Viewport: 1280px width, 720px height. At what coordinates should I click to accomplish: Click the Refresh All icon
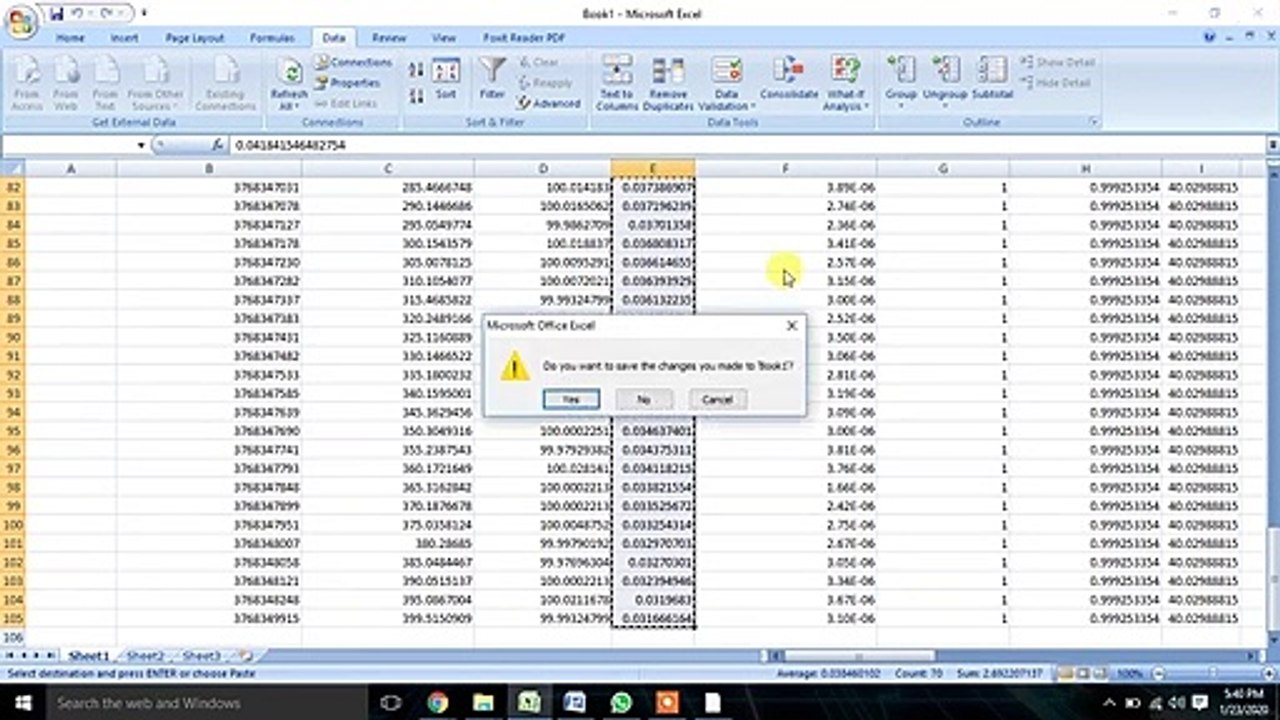(289, 84)
